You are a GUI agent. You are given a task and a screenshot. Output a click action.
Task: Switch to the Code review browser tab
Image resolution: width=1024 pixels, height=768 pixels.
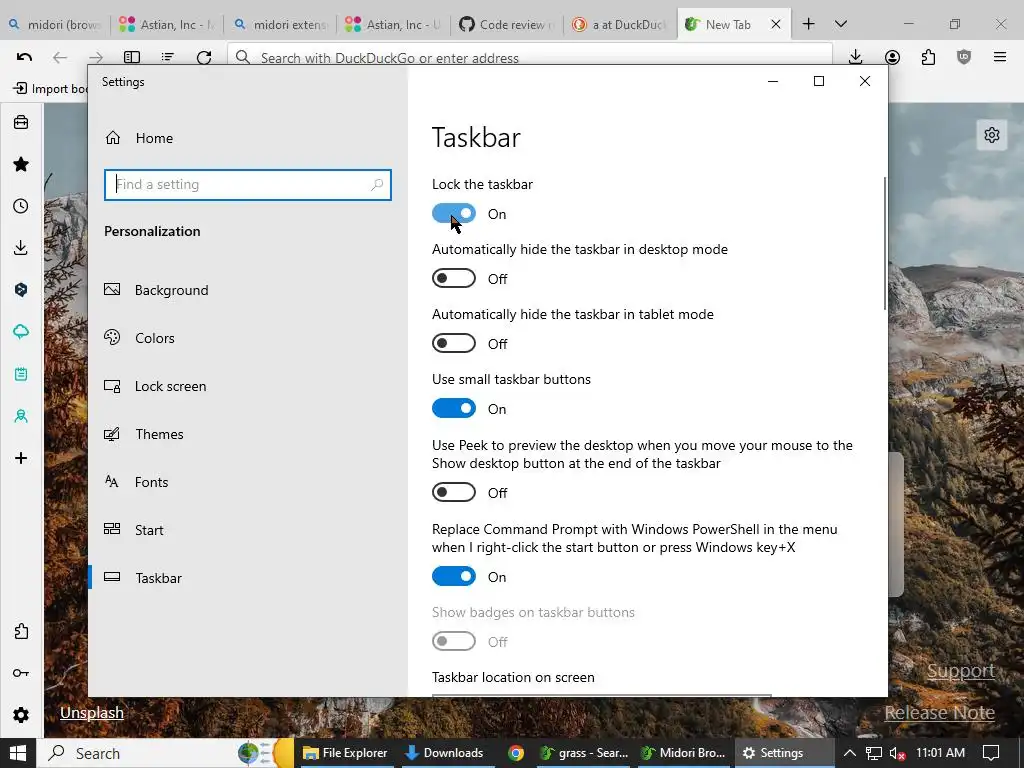coord(507,24)
